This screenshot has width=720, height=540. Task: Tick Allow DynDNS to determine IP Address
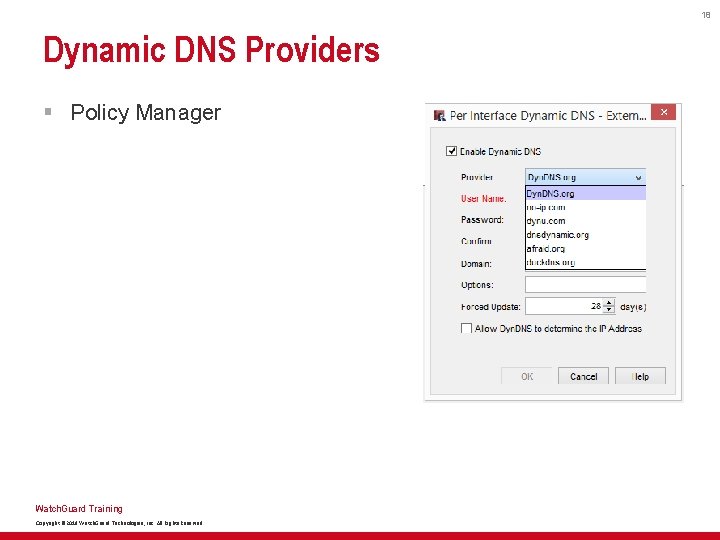466,328
